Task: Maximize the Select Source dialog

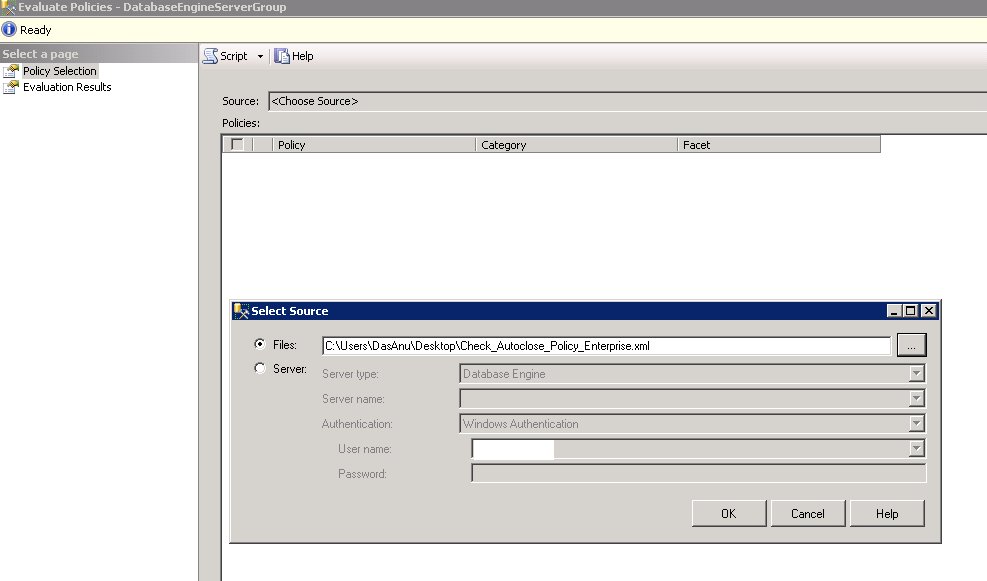Action: pos(911,311)
